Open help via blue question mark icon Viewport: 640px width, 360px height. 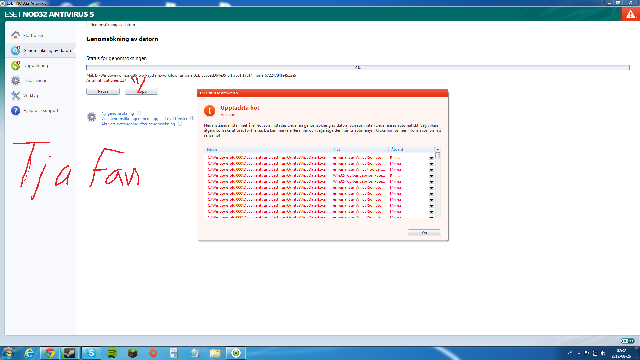pyautogui.click(x=16, y=111)
